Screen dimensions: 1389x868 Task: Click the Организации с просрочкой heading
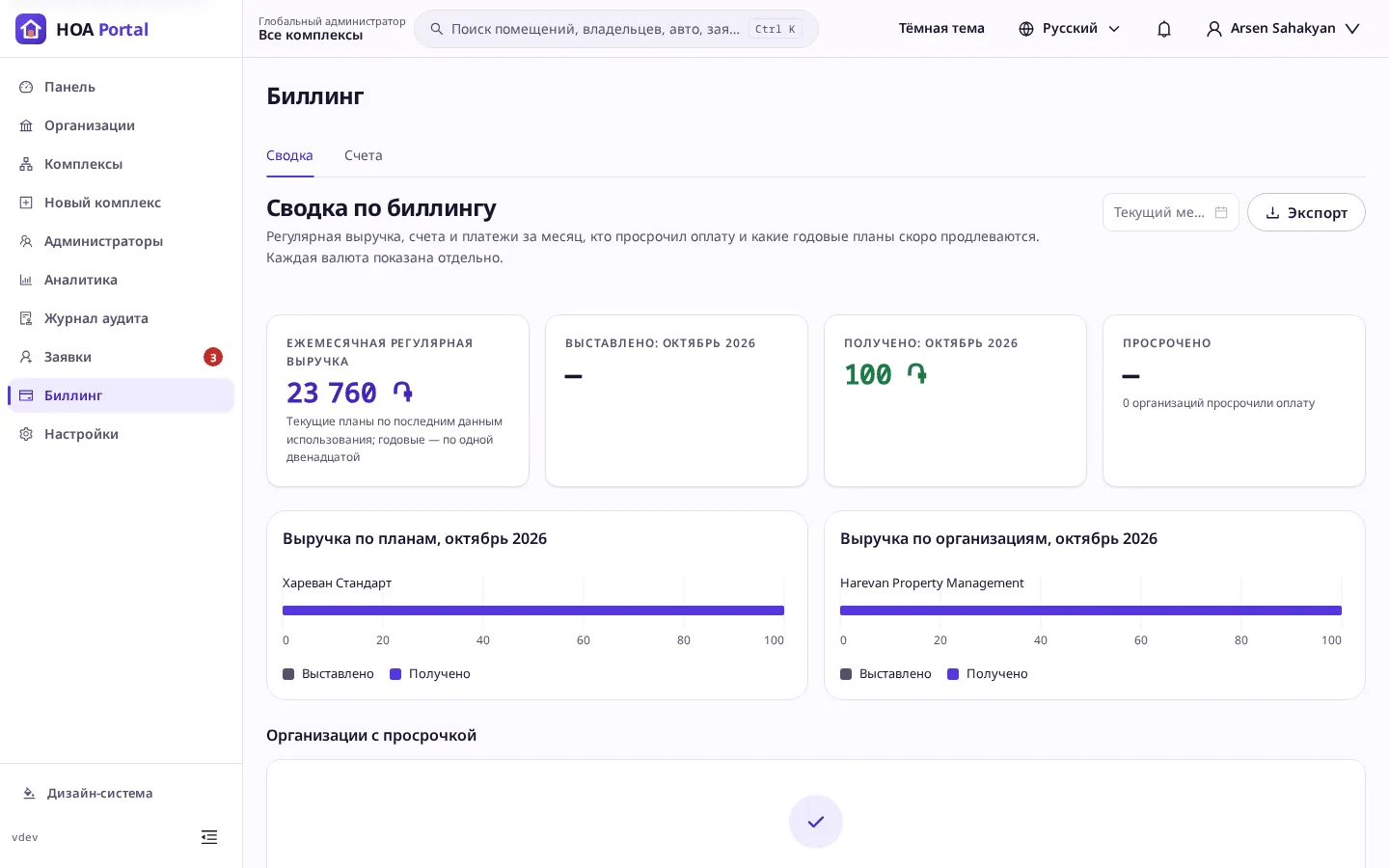tap(371, 735)
